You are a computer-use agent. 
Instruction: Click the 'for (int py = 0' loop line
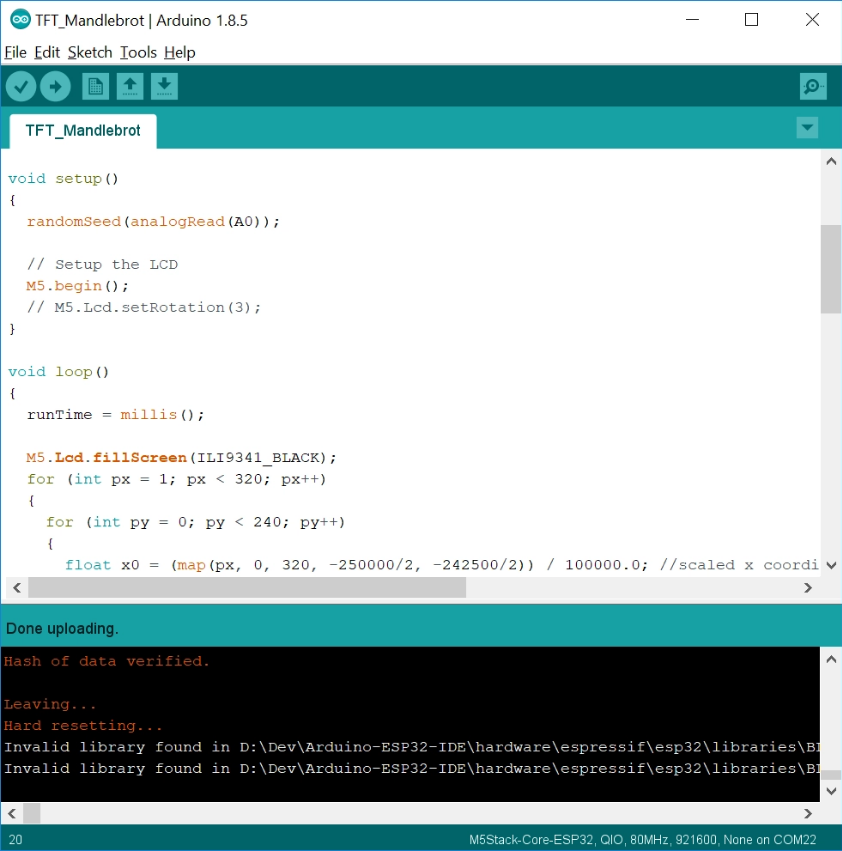click(195, 522)
